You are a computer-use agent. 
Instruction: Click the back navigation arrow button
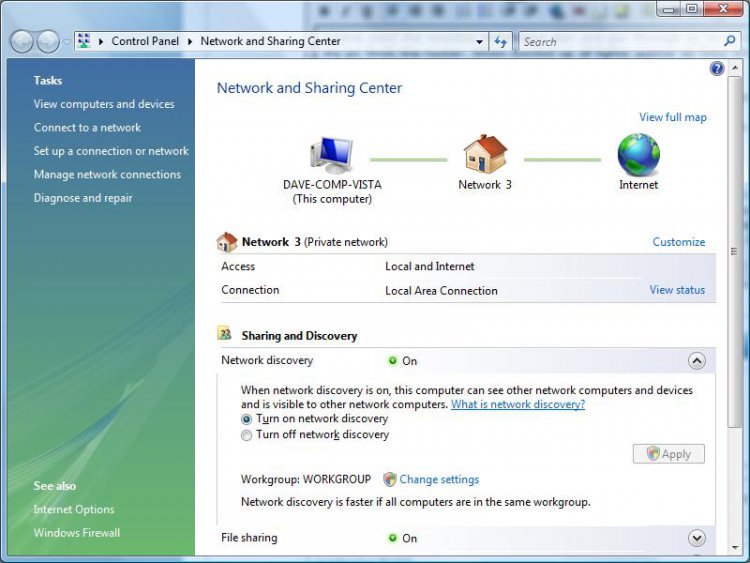(22, 42)
